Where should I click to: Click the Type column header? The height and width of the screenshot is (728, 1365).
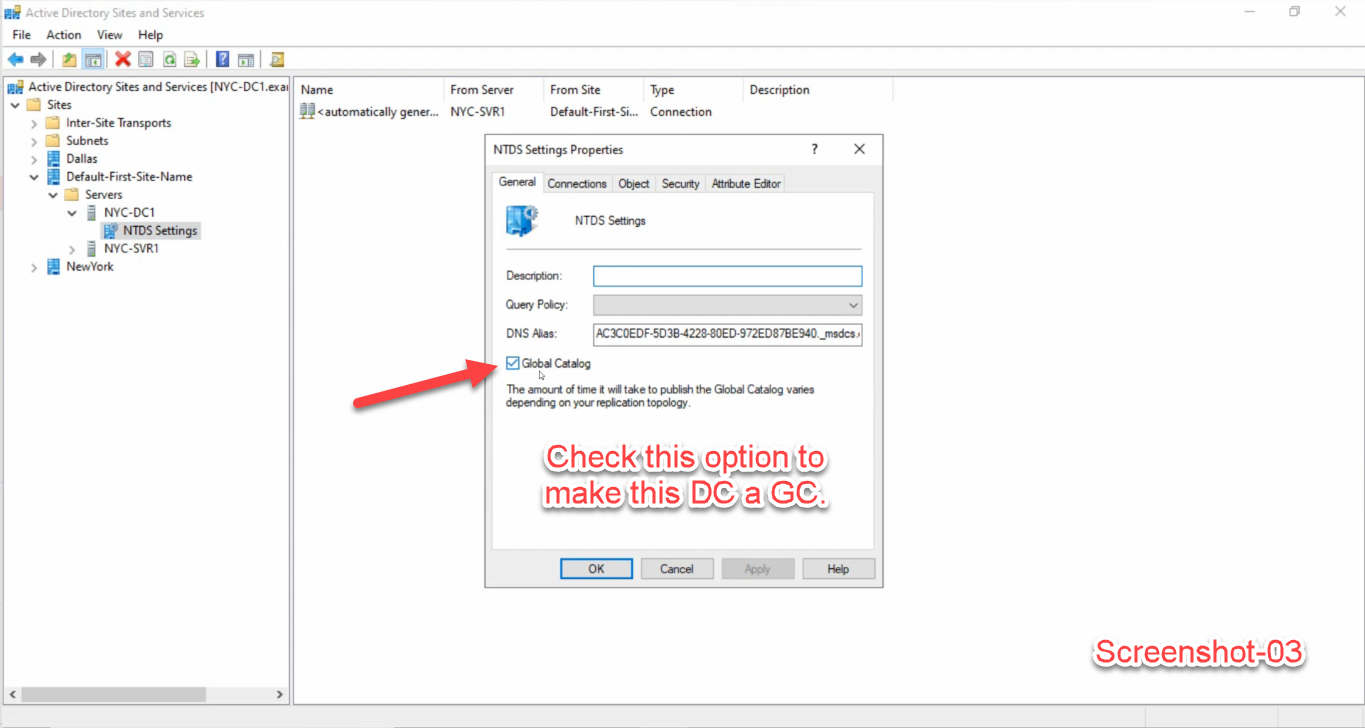point(694,90)
